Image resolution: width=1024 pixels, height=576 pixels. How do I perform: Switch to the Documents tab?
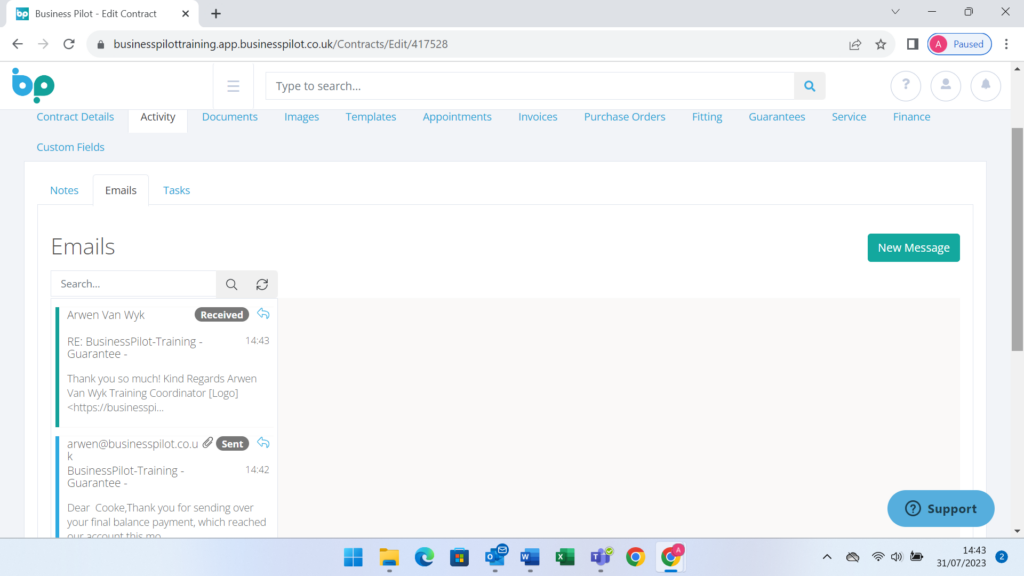click(230, 117)
